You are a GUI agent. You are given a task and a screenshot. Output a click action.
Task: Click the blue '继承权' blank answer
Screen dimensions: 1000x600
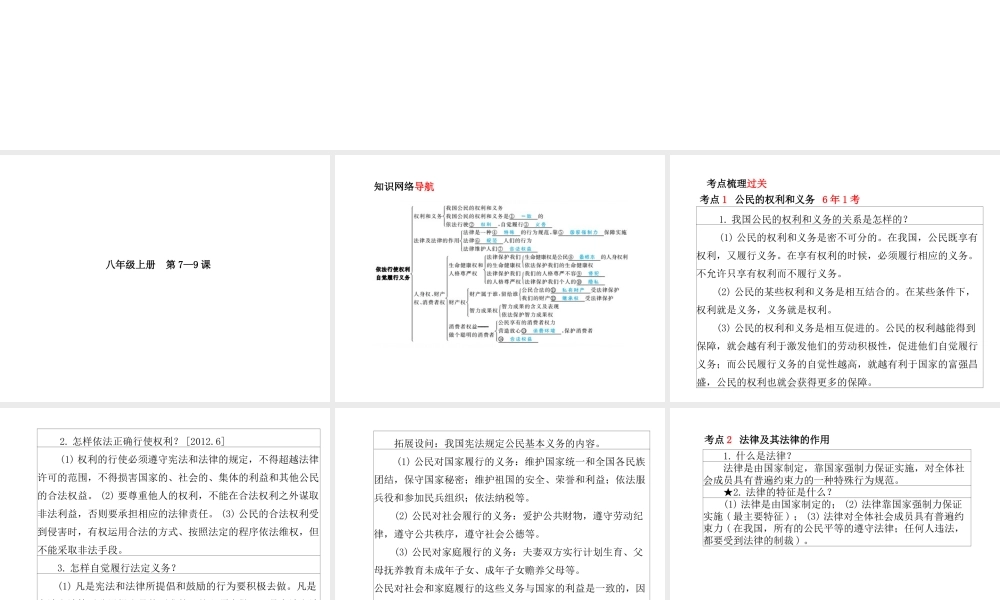coord(570,298)
